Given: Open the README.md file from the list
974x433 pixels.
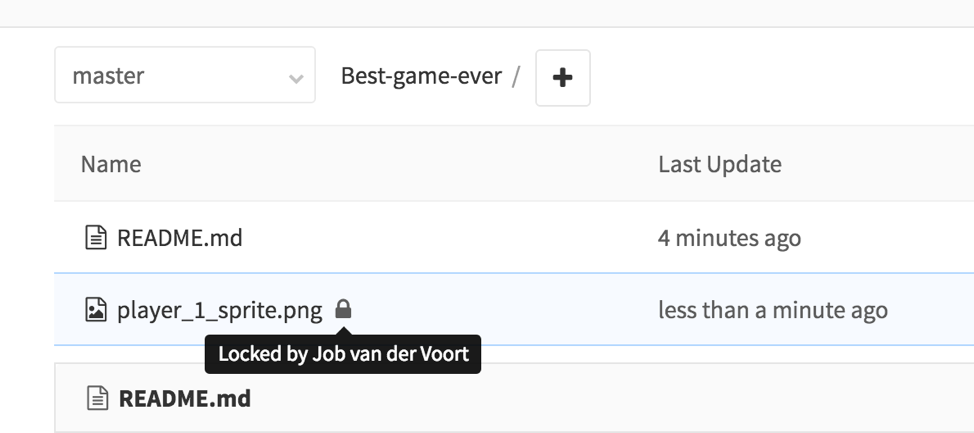Looking at the screenshot, I should click(x=179, y=238).
